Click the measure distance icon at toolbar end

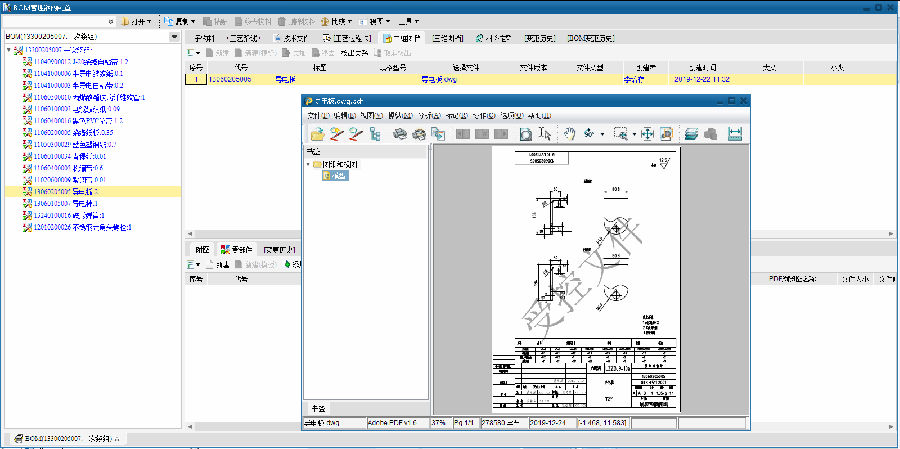click(736, 134)
